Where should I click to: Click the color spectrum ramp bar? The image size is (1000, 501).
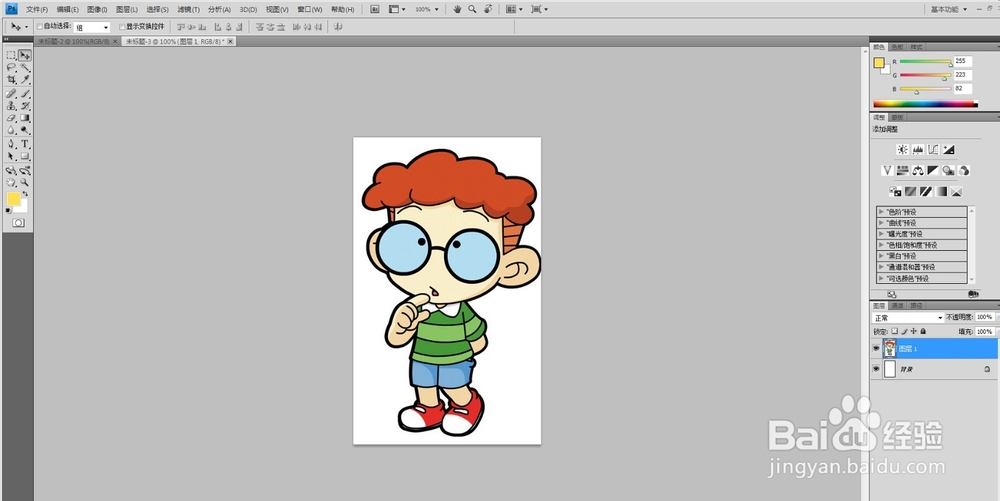924,103
